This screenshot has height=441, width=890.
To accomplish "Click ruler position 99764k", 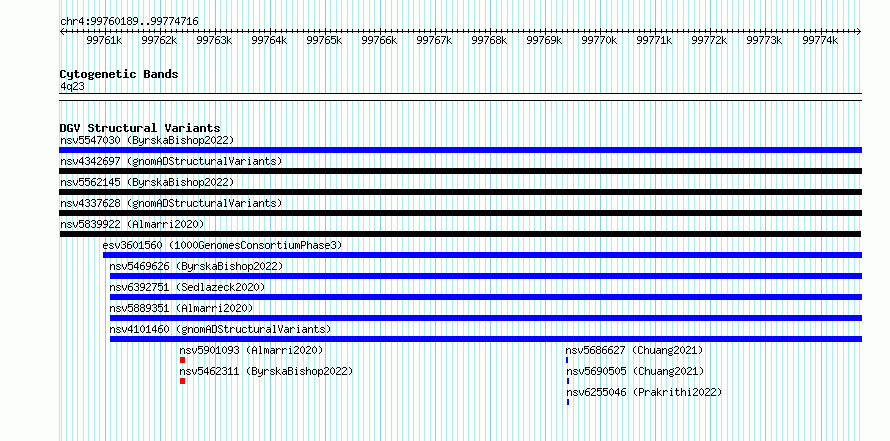I will pos(269,40).
